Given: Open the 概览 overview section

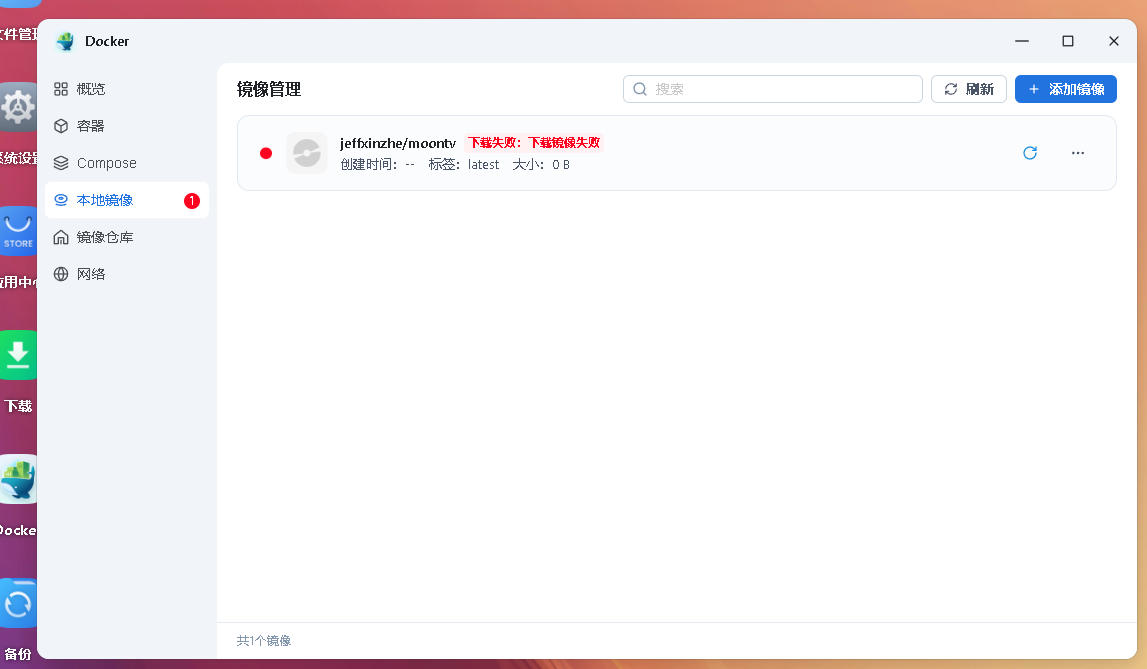Looking at the screenshot, I should (127, 89).
